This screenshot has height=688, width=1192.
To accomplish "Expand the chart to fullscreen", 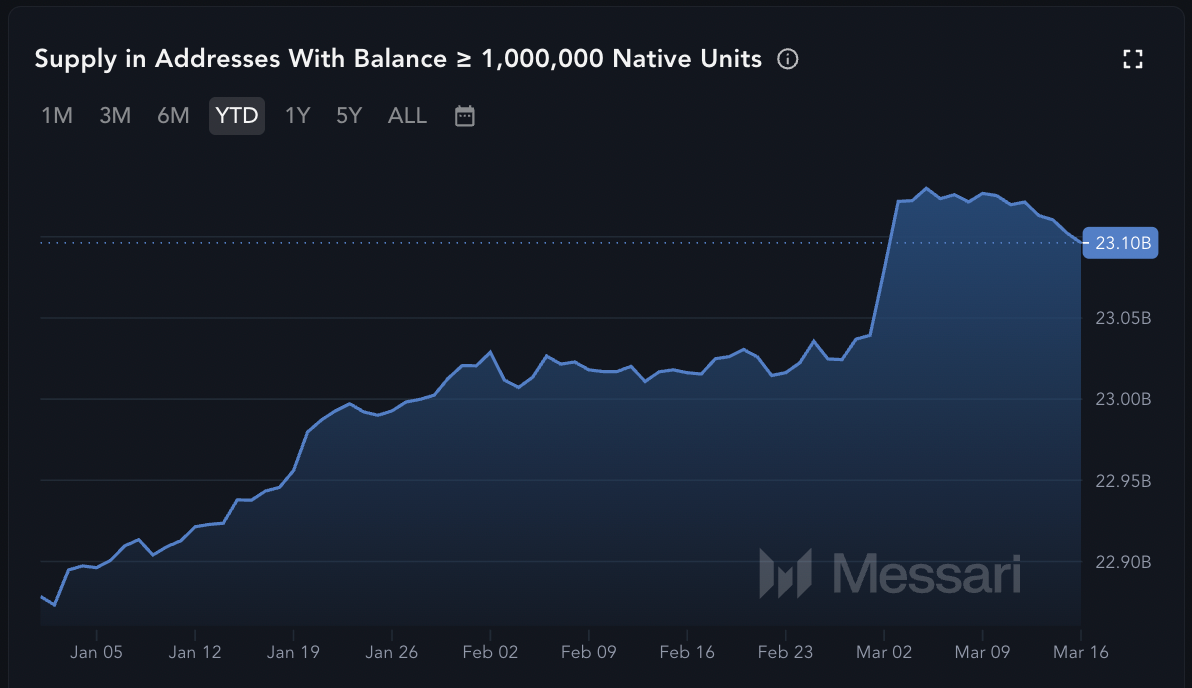I will 1133,59.
